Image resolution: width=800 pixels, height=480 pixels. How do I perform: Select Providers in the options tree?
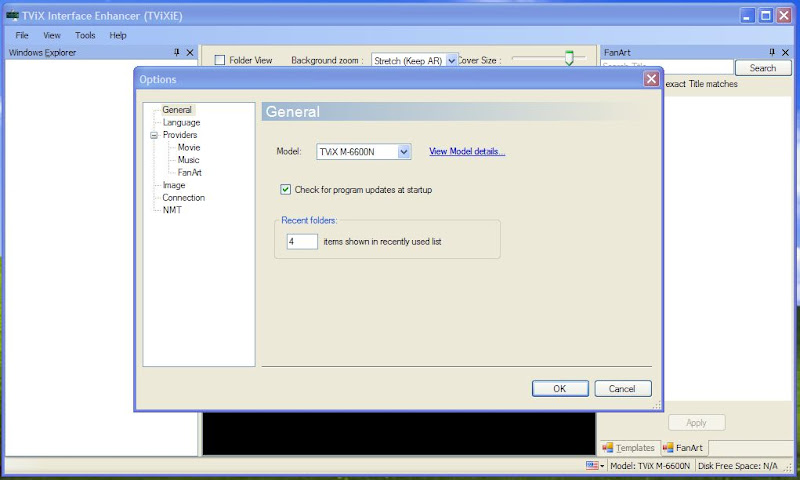(180, 135)
